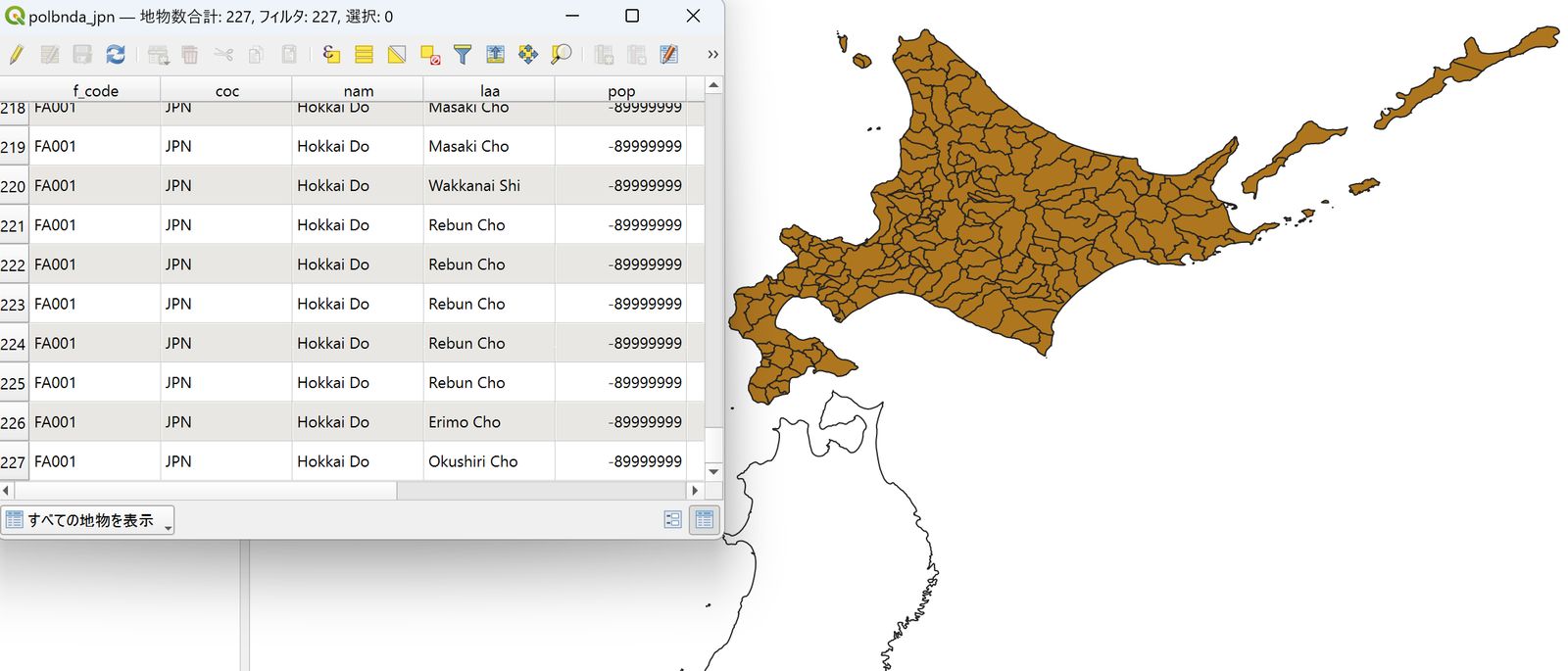Sort by the coc column header
The height and width of the screenshot is (671, 1568).
(x=226, y=90)
